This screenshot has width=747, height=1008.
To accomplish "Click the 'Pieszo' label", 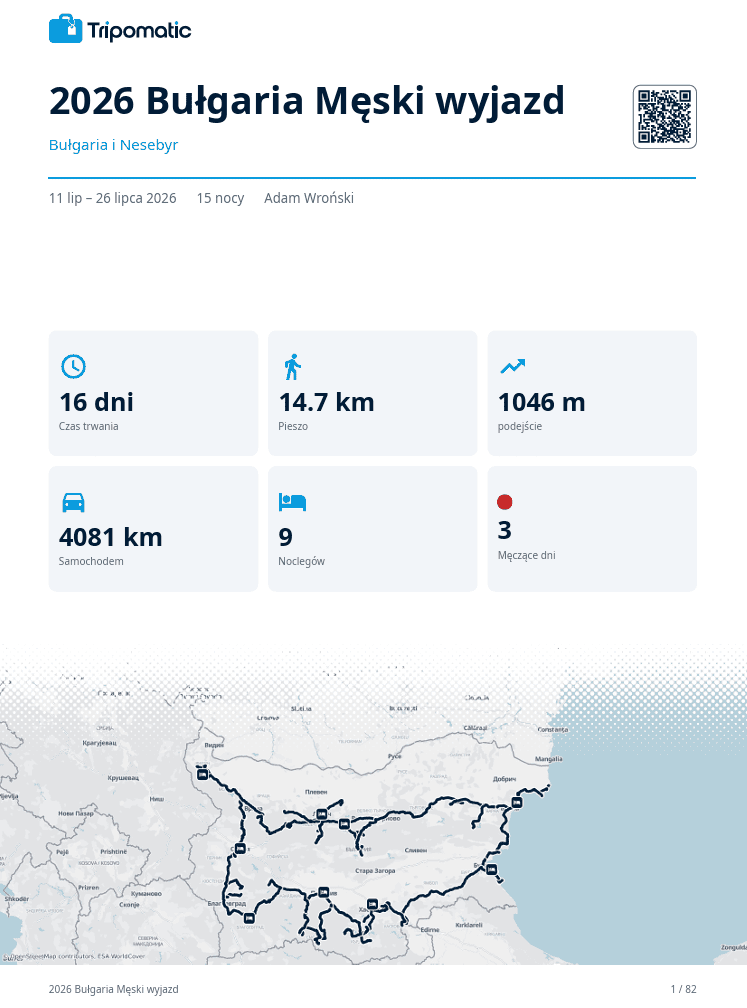I will click(293, 426).
